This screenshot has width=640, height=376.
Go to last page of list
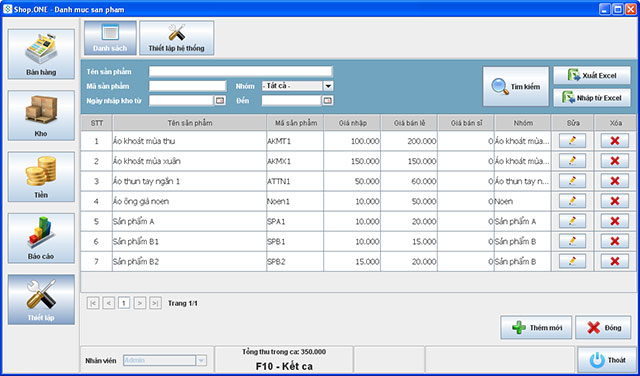coord(155,303)
